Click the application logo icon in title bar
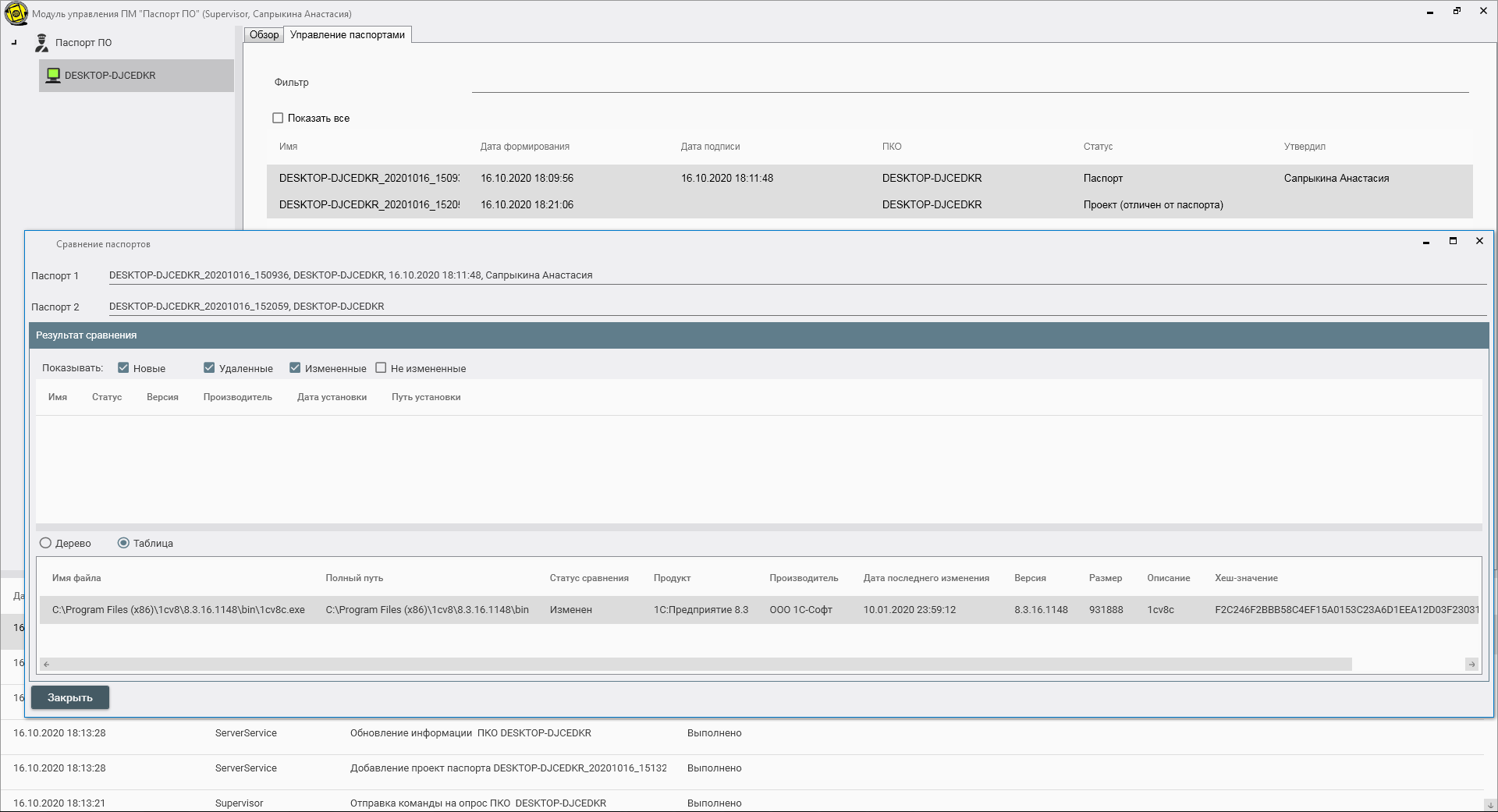 pos(16,13)
